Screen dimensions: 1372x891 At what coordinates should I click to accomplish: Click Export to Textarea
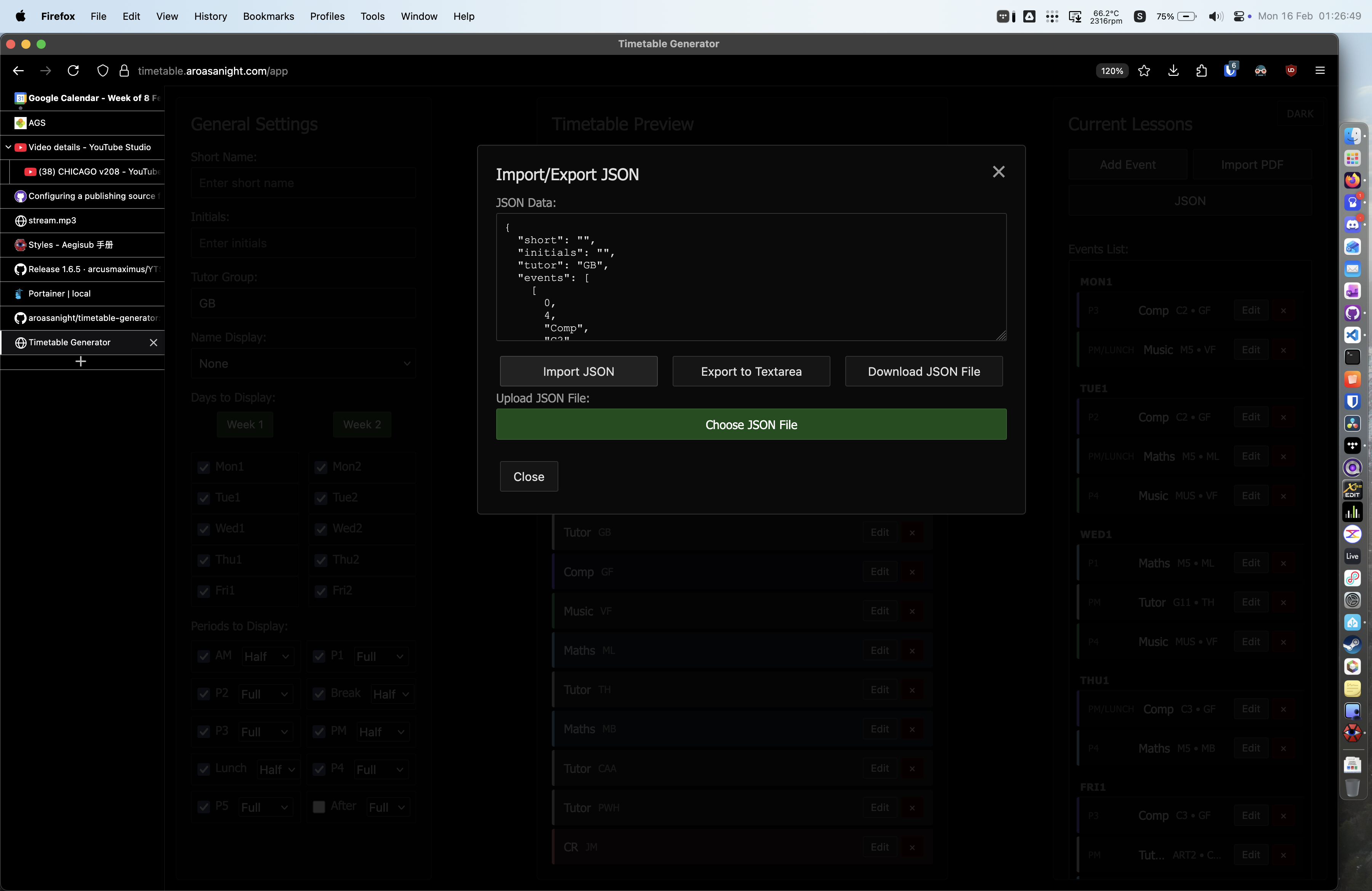click(x=751, y=371)
